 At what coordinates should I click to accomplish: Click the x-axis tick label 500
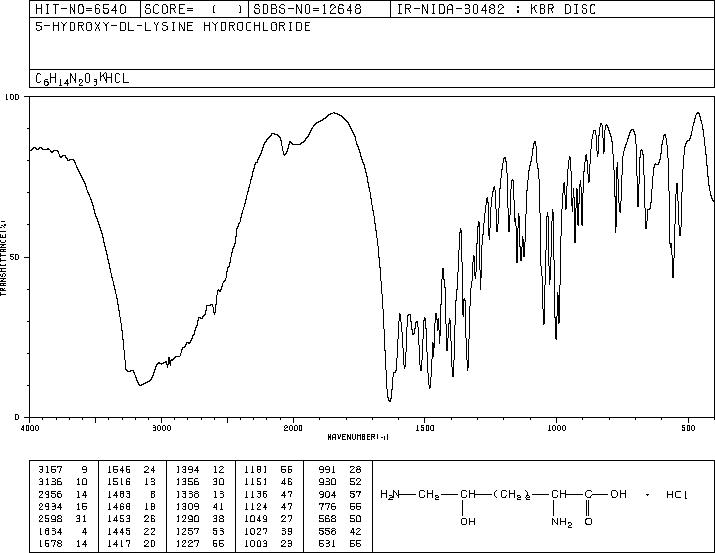pyautogui.click(x=689, y=428)
